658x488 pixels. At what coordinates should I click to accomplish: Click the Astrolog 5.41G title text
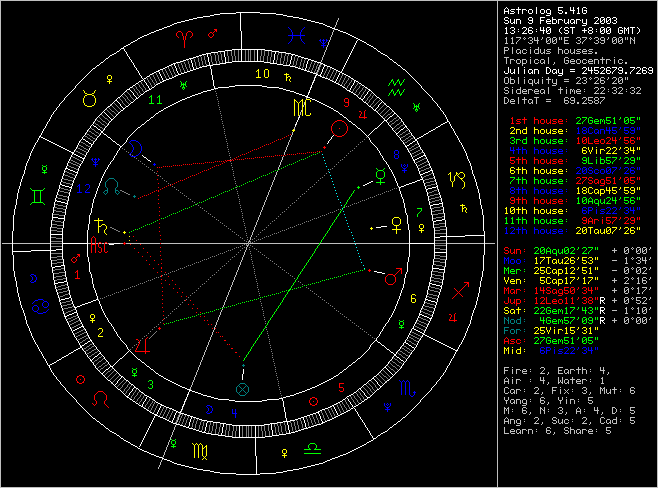(x=539, y=8)
